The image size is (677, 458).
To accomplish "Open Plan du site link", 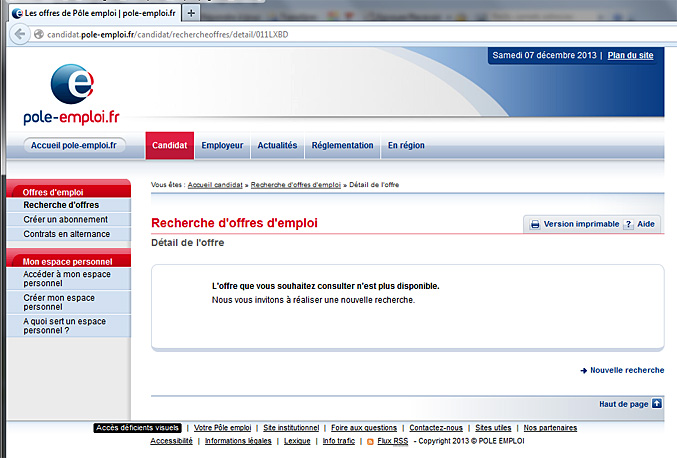I will click(630, 55).
